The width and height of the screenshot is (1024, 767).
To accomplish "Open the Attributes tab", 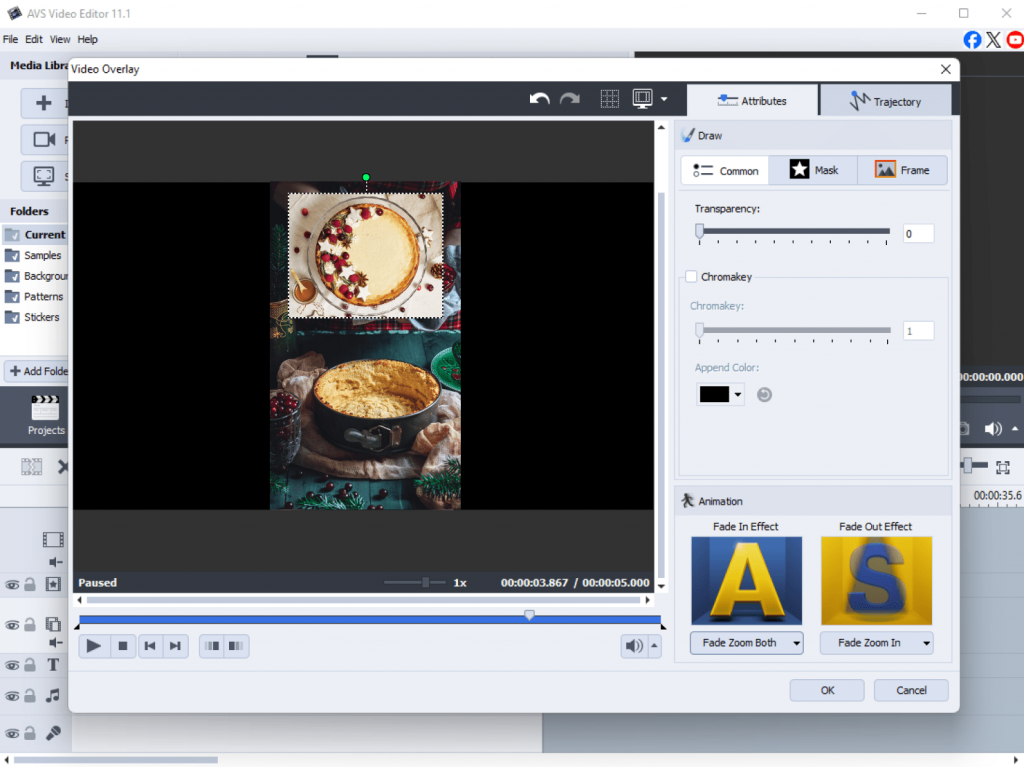I will pos(752,101).
